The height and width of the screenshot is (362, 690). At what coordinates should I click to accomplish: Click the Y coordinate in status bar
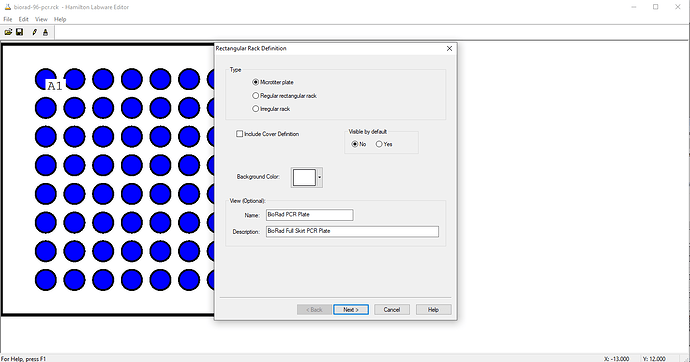tap(654, 359)
